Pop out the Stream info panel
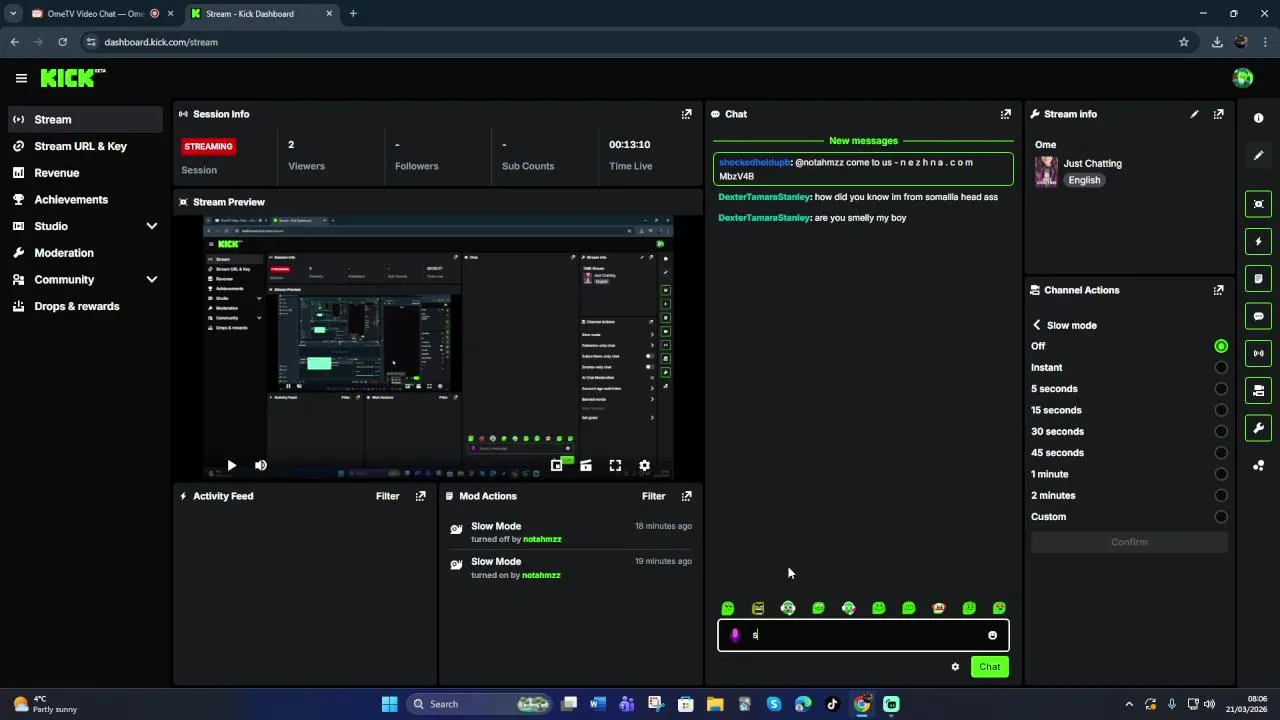1280x720 pixels. click(x=1218, y=114)
